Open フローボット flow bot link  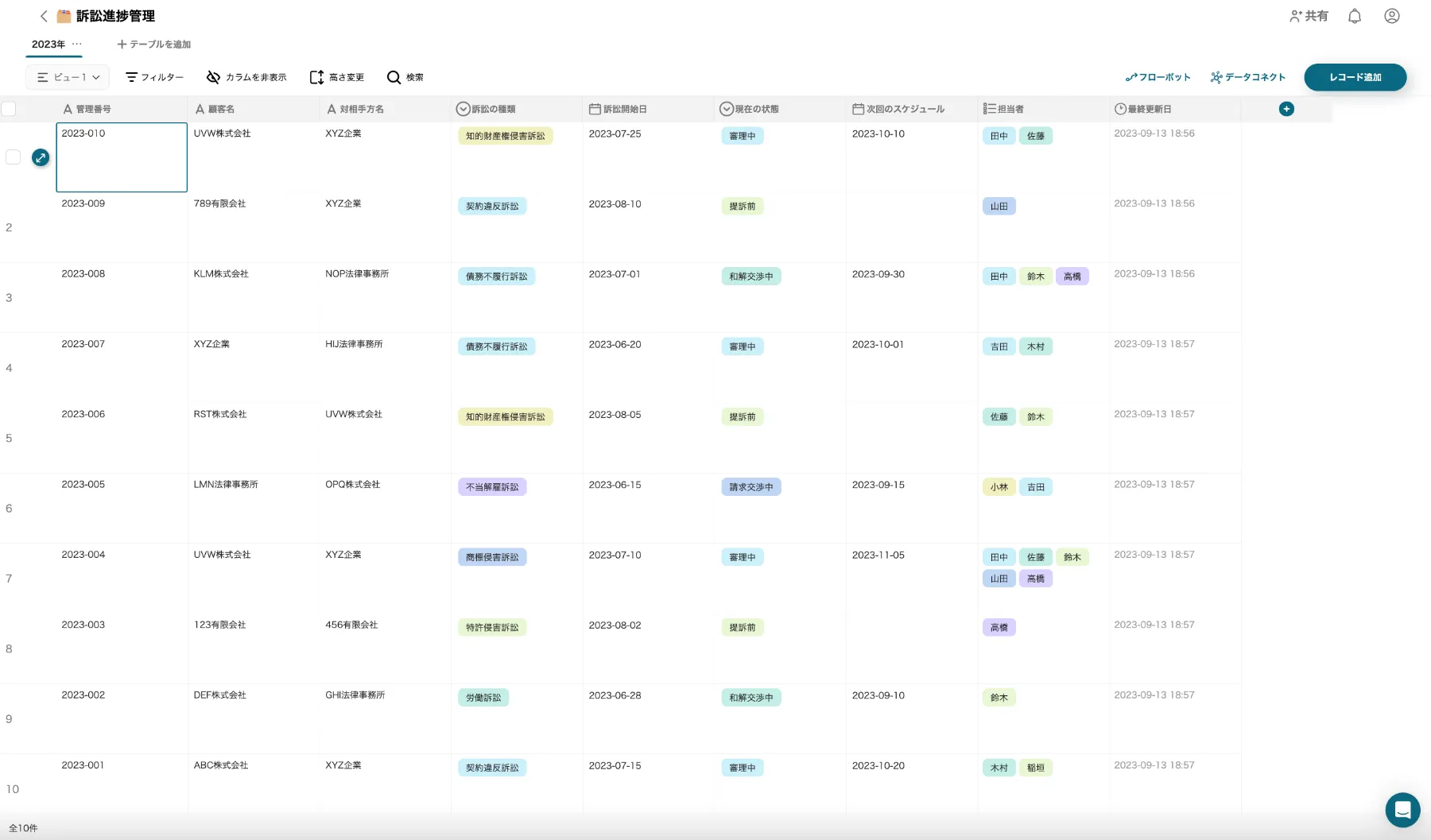pyautogui.click(x=1158, y=77)
